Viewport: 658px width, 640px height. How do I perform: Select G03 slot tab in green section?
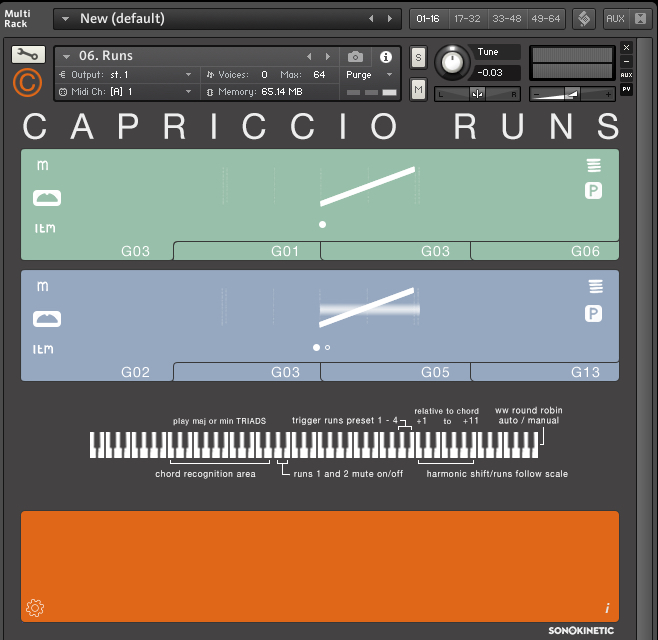tap(395, 251)
